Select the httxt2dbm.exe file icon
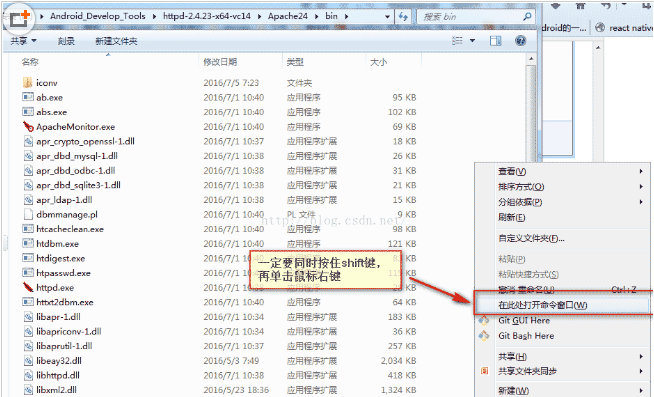Viewport: 654px width, 397px height. pos(28,302)
